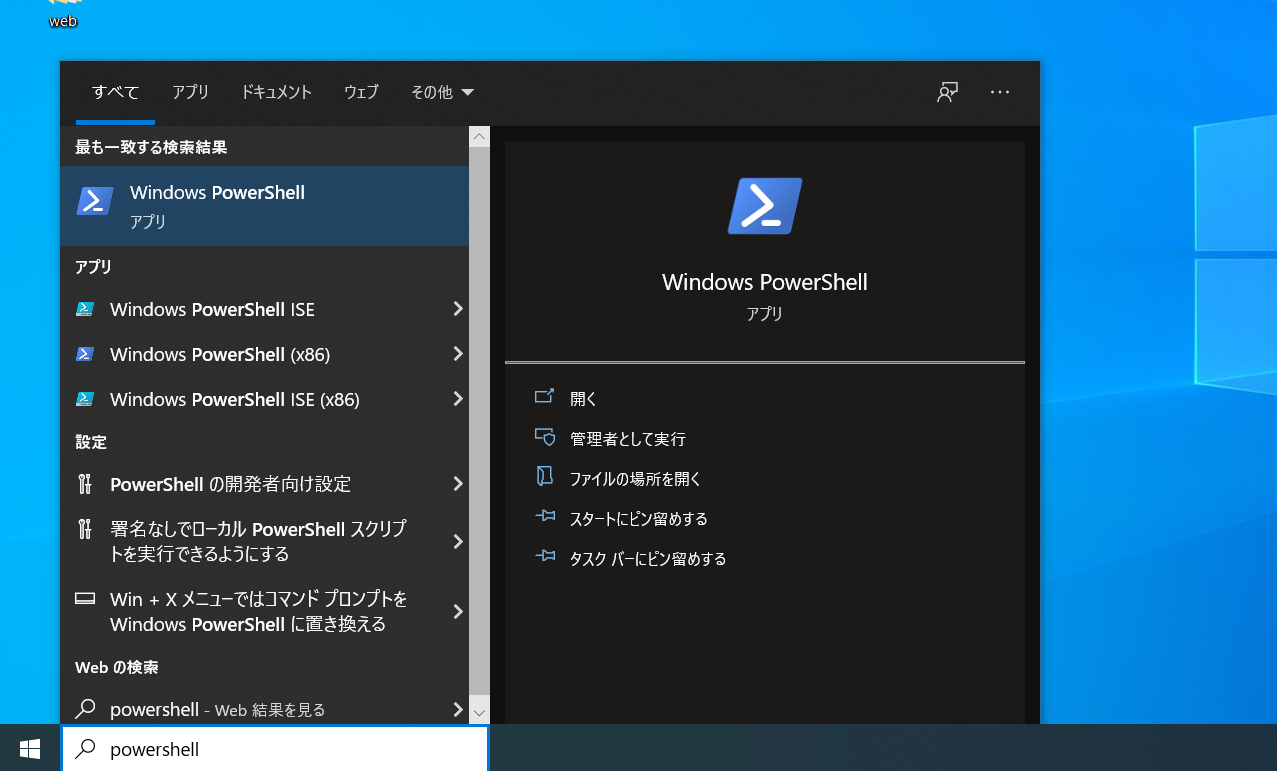Open the feedback icon in search header
1277x771 pixels.
pyautogui.click(x=947, y=92)
